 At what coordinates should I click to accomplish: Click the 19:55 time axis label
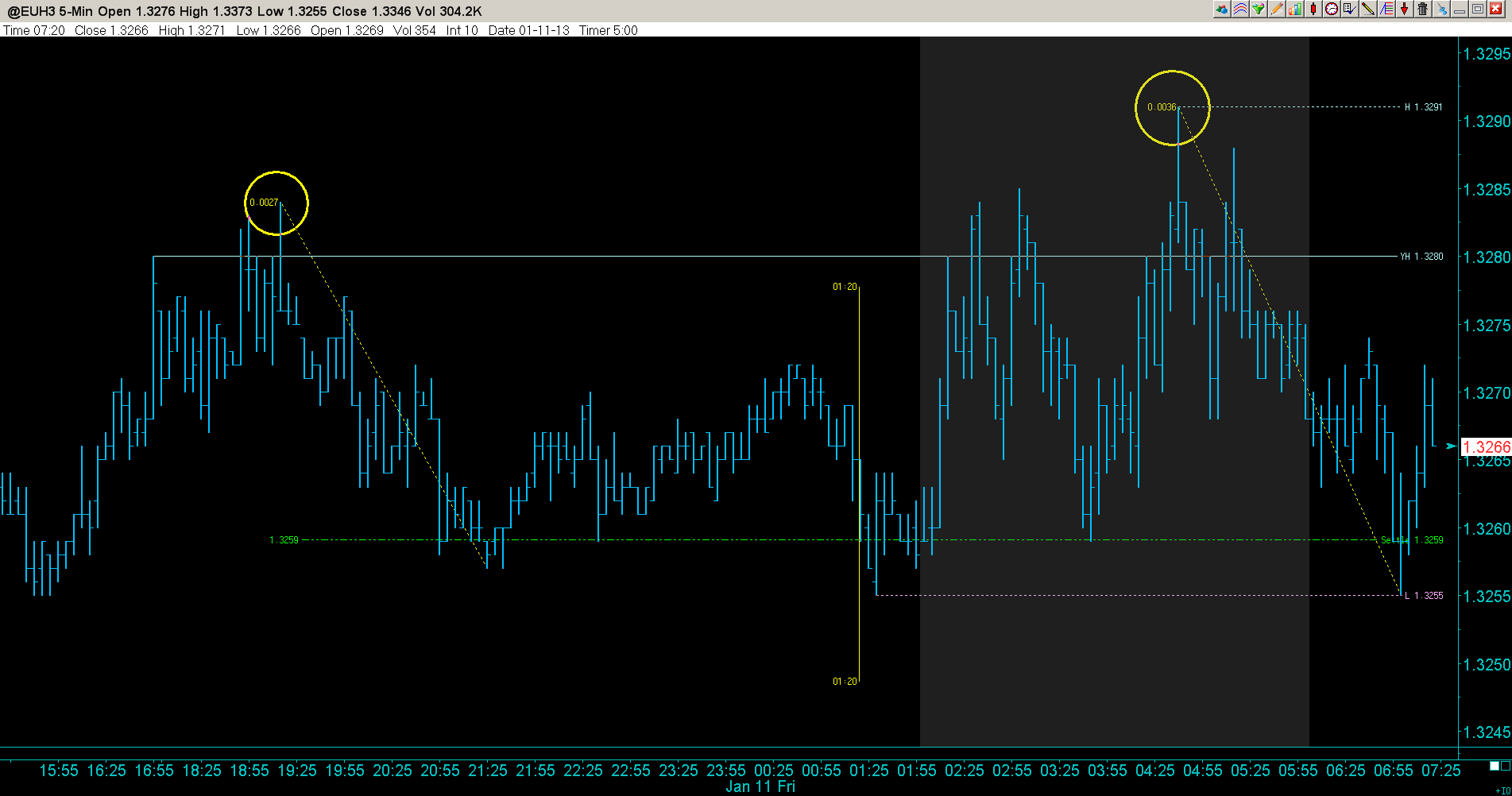[x=345, y=771]
